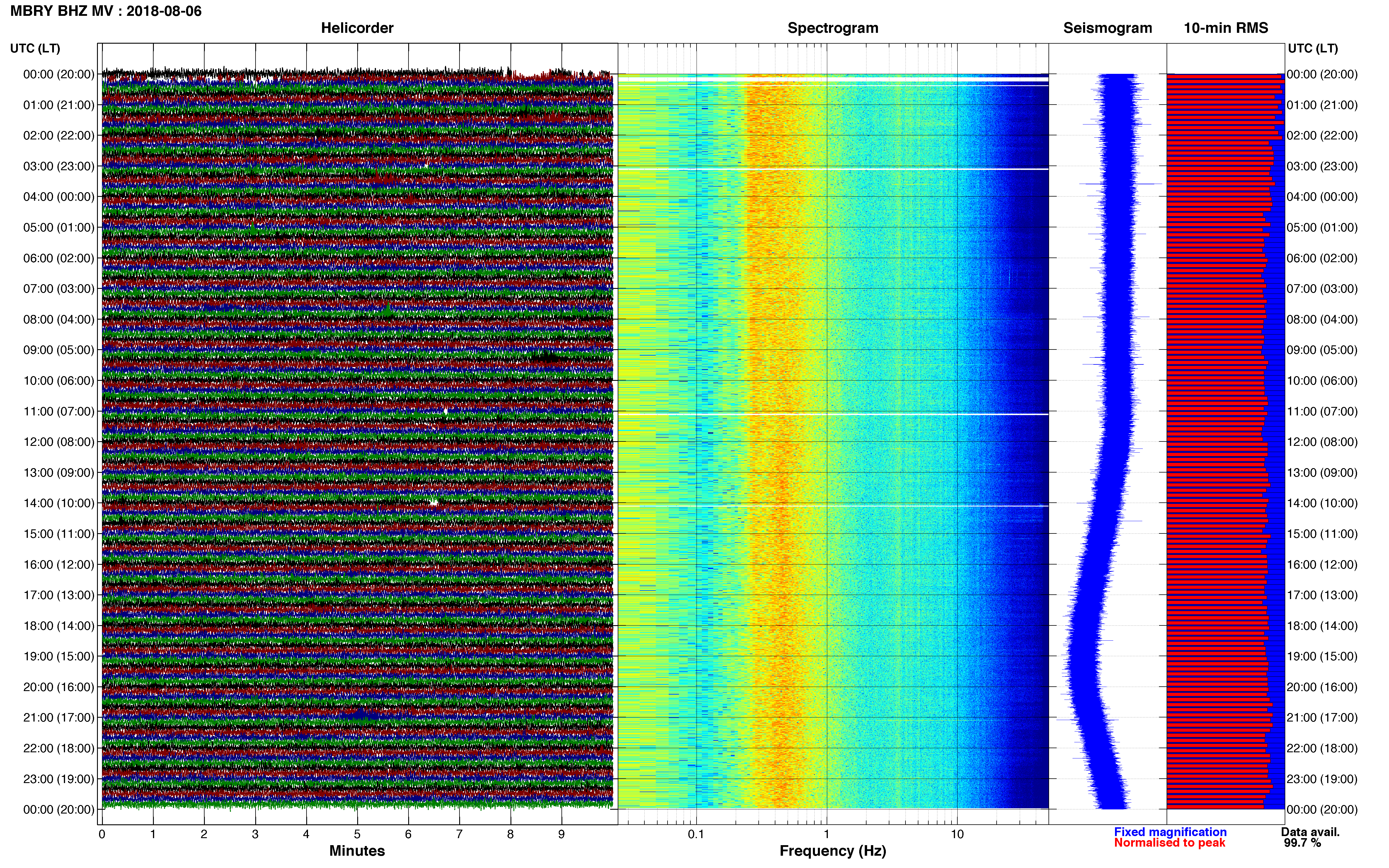Click '10:00 (06:00)' beside the RMS panel
This screenshot has width=1389, height=868.
point(1322,381)
